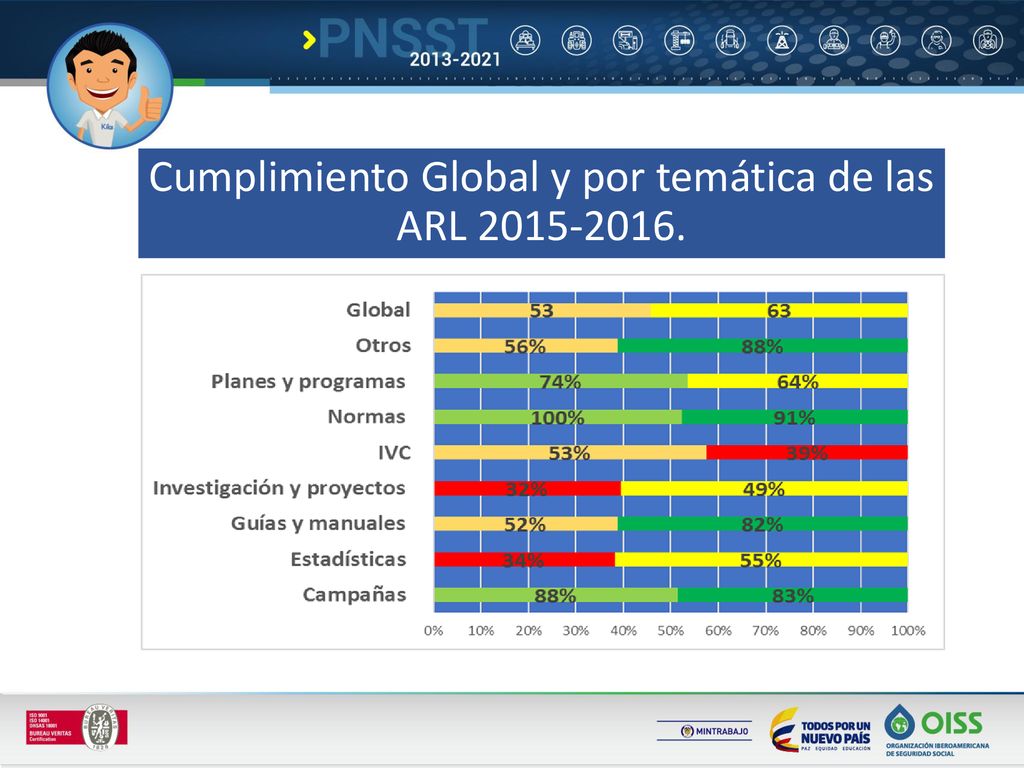Select the oil derrick icon
Viewport: 1024px width, 768px height.
click(782, 40)
